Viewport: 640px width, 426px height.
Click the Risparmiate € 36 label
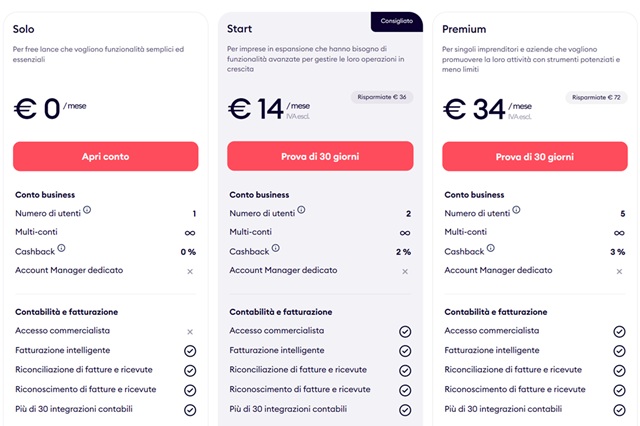coord(382,97)
